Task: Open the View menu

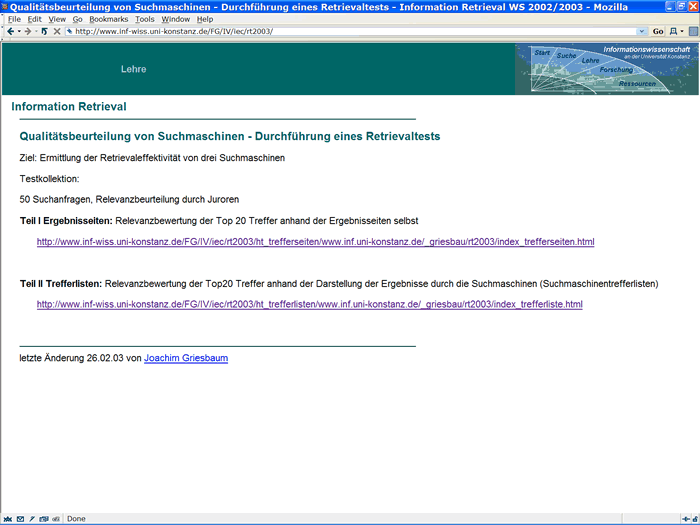Action: tap(57, 19)
